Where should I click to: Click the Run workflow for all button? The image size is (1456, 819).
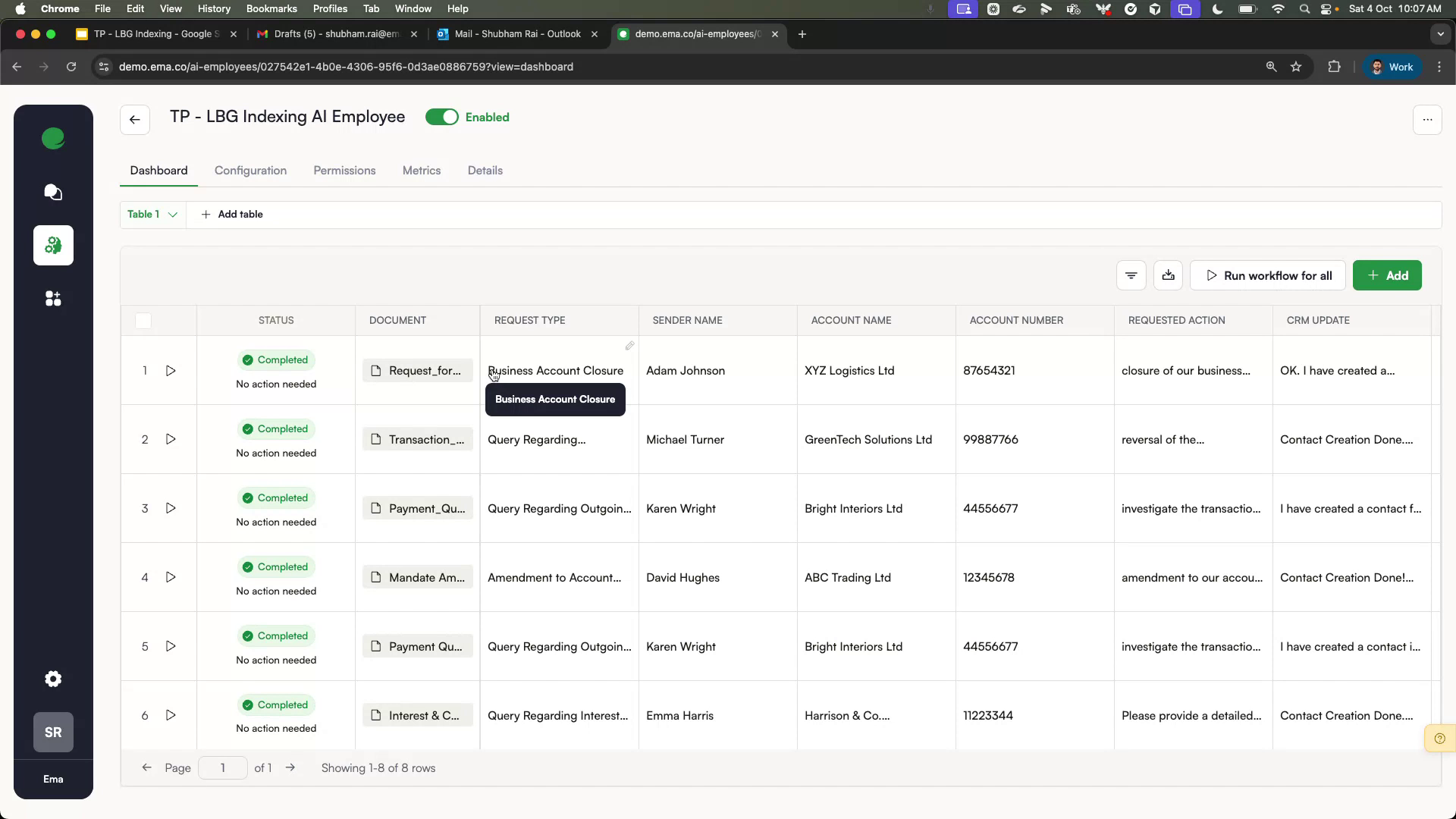(x=1267, y=275)
